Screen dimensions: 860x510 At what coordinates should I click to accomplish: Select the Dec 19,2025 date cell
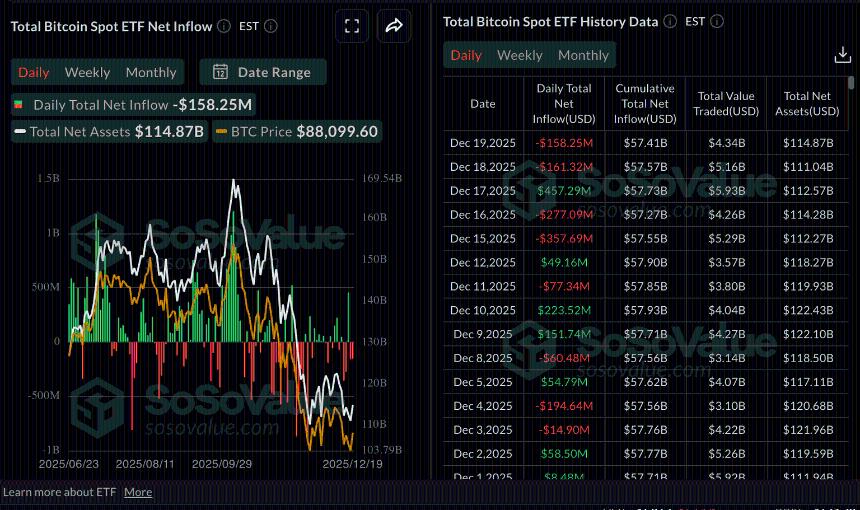(x=483, y=143)
